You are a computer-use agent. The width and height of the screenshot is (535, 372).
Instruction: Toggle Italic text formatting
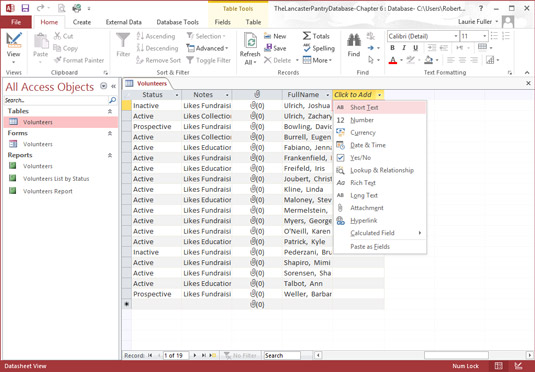pyautogui.click(x=404, y=48)
